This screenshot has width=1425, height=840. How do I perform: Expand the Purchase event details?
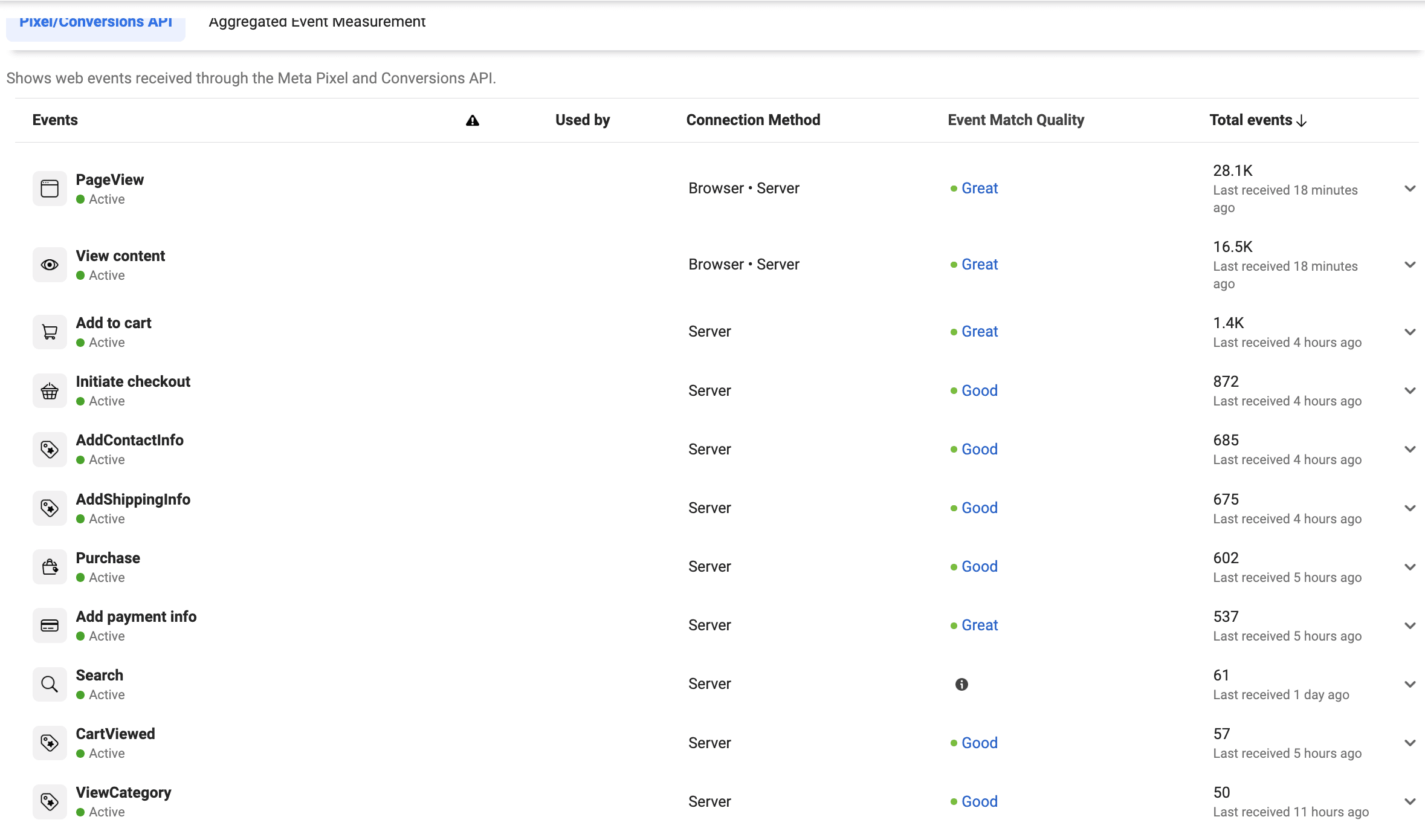point(1410,567)
